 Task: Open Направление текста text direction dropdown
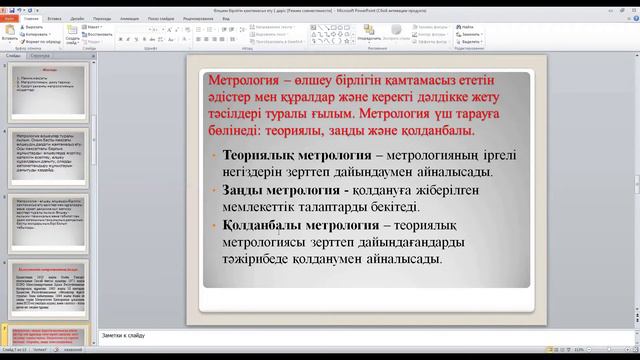pos(273,27)
